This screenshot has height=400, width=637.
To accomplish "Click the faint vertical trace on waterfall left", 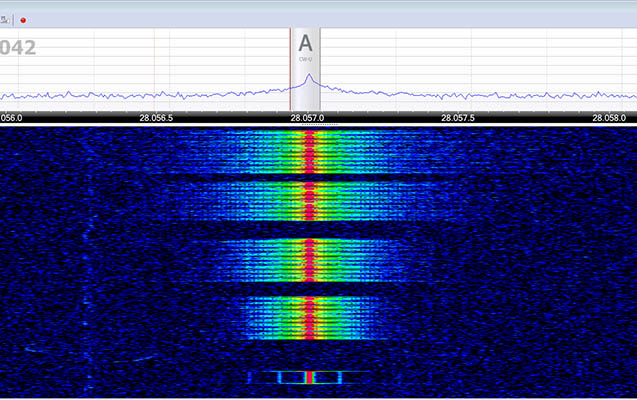I will coord(86,250).
